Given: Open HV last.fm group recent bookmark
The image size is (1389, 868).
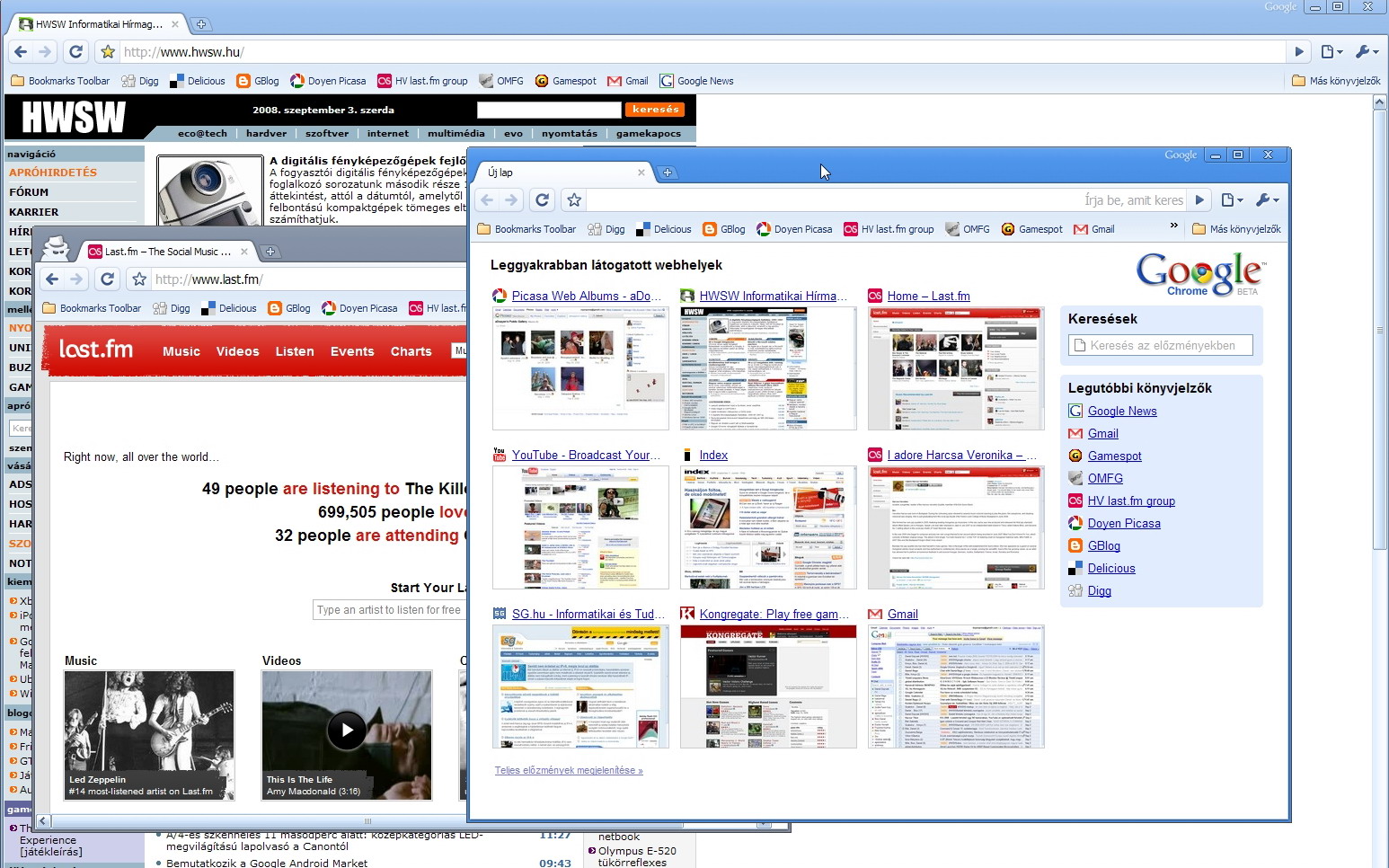Looking at the screenshot, I should click(1131, 500).
